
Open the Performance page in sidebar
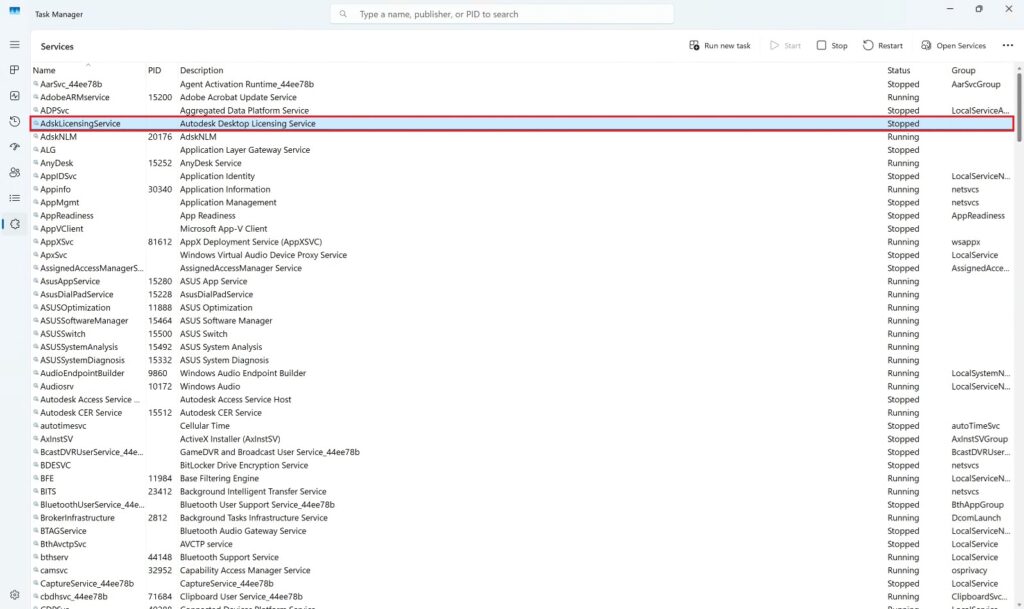point(14,96)
